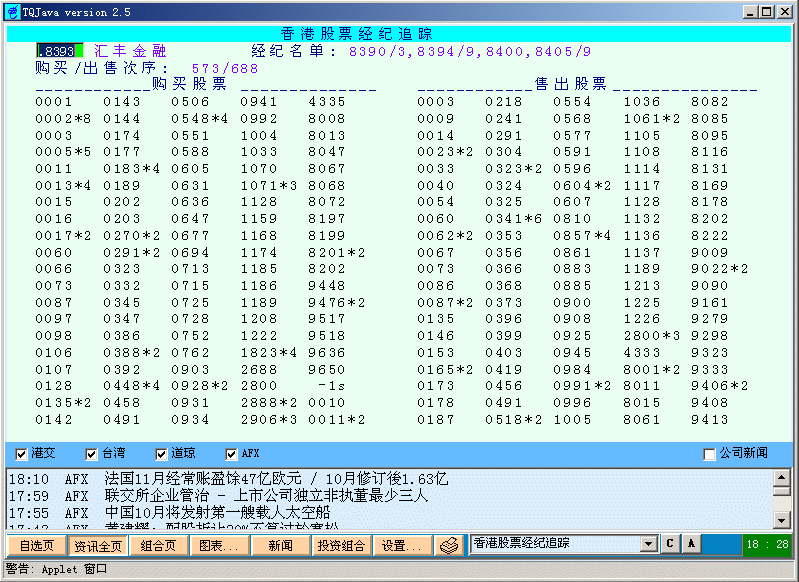Open the 组合页 tab
Viewport: 799px width, 582px height.
[158, 546]
